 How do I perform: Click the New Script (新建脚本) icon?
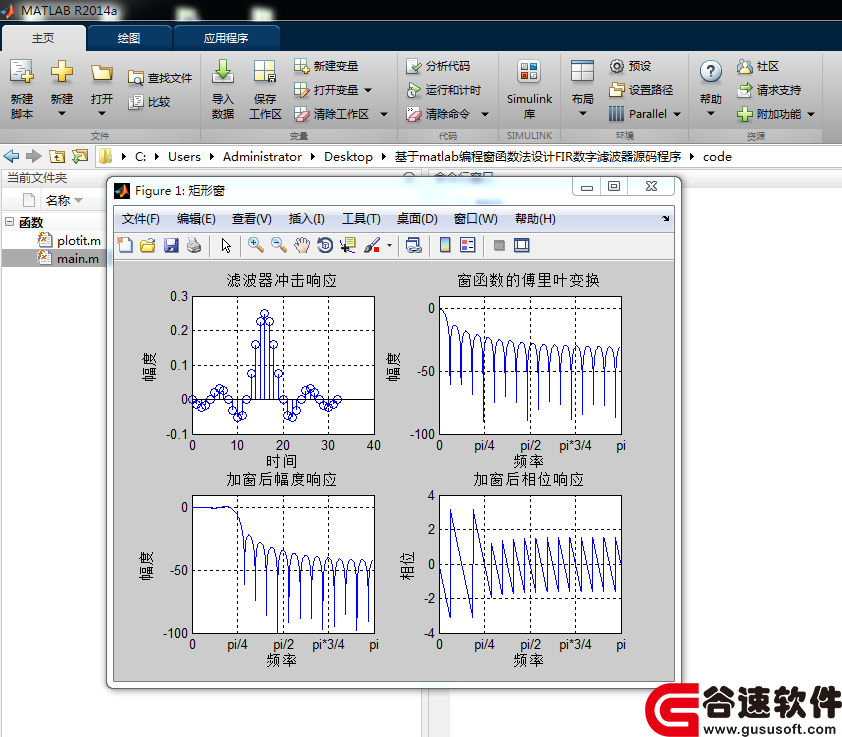[21, 72]
